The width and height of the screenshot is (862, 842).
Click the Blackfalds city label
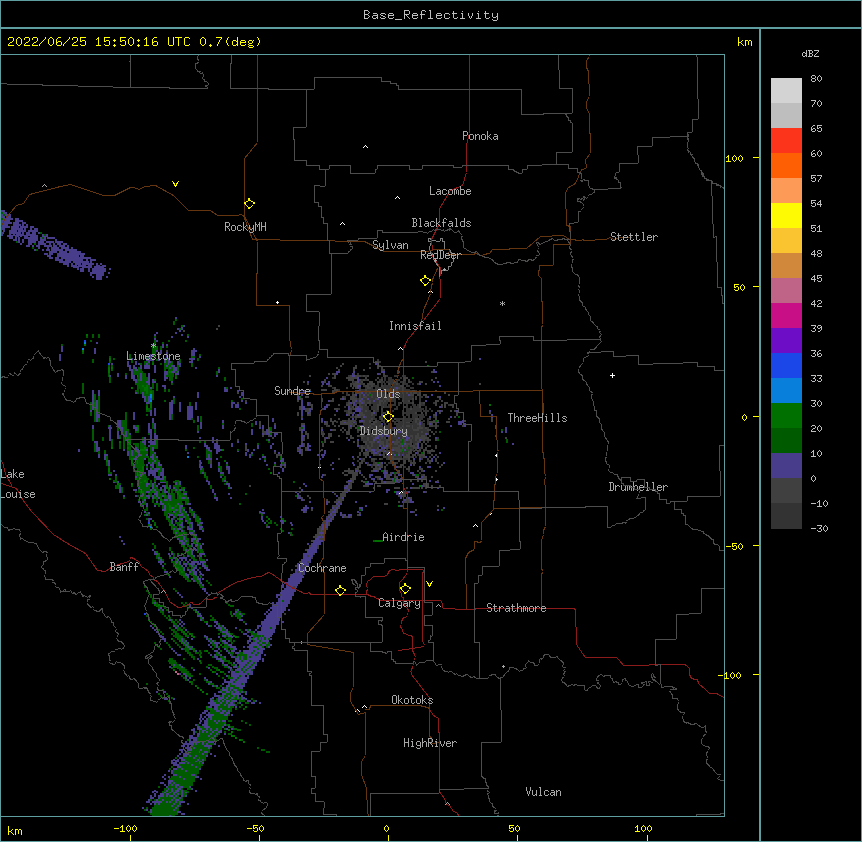[x=441, y=223]
